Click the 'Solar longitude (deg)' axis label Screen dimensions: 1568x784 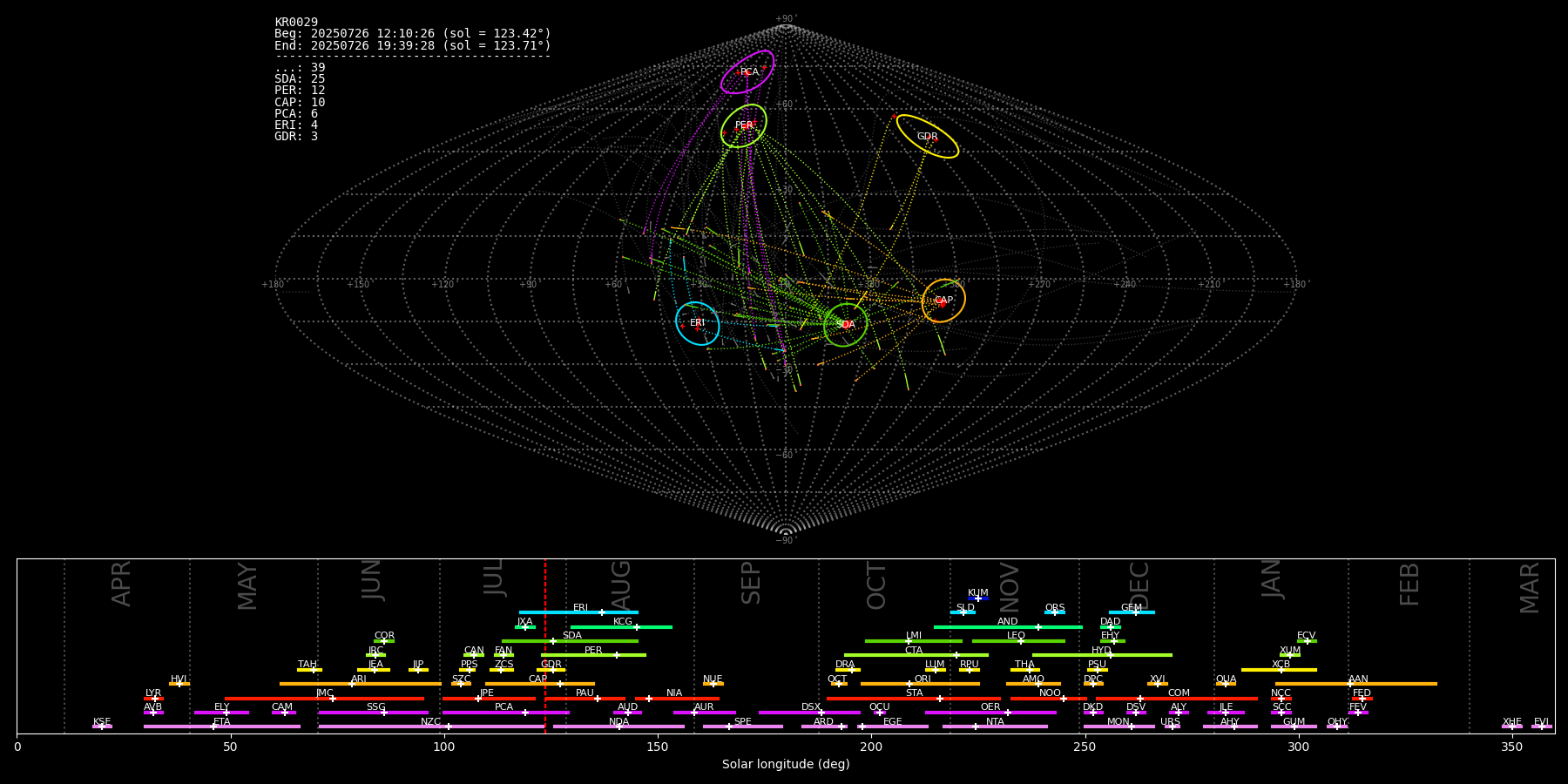point(786,764)
